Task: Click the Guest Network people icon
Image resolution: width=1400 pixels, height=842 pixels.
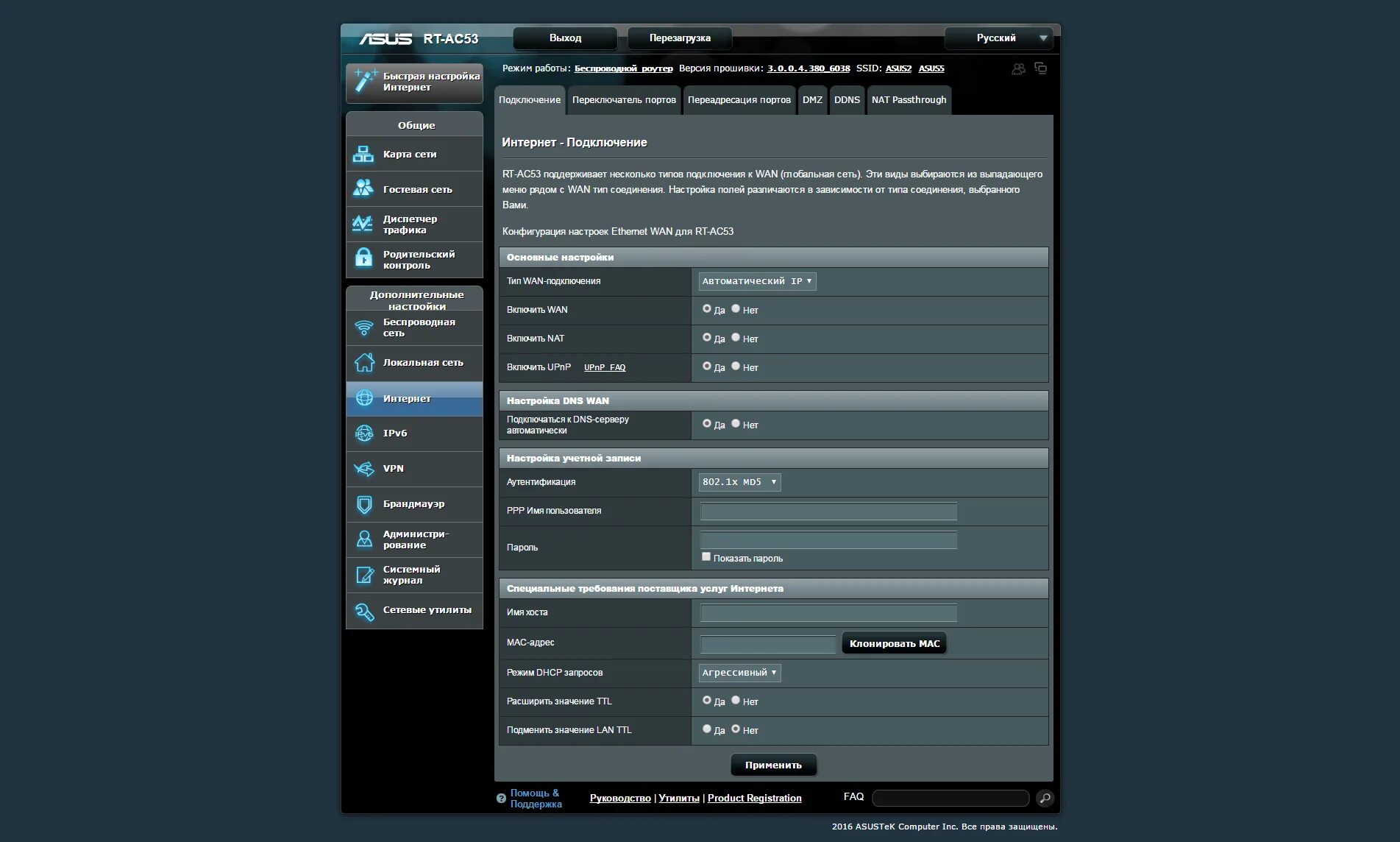Action: click(363, 189)
